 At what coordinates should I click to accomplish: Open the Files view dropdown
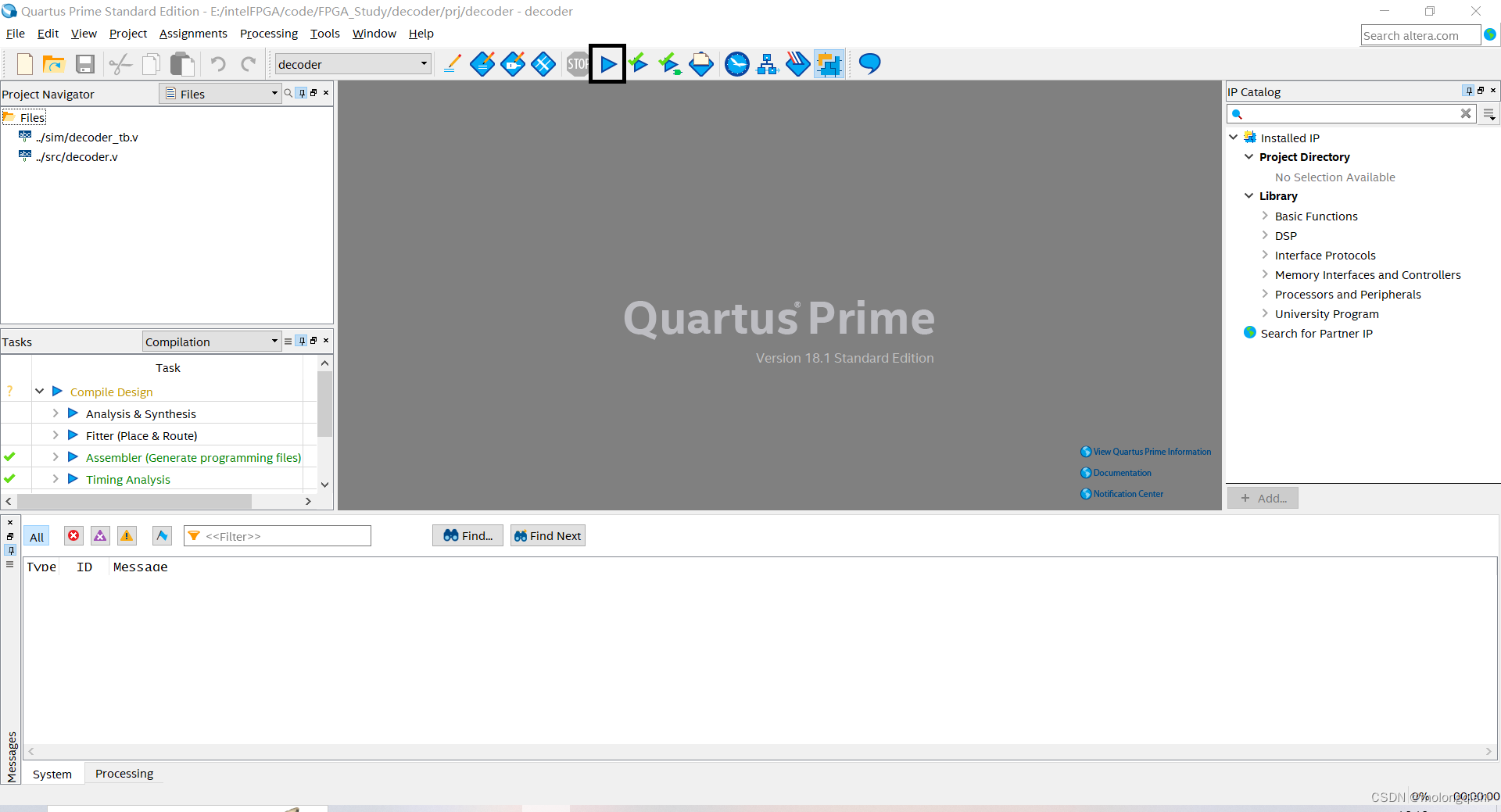[220, 94]
